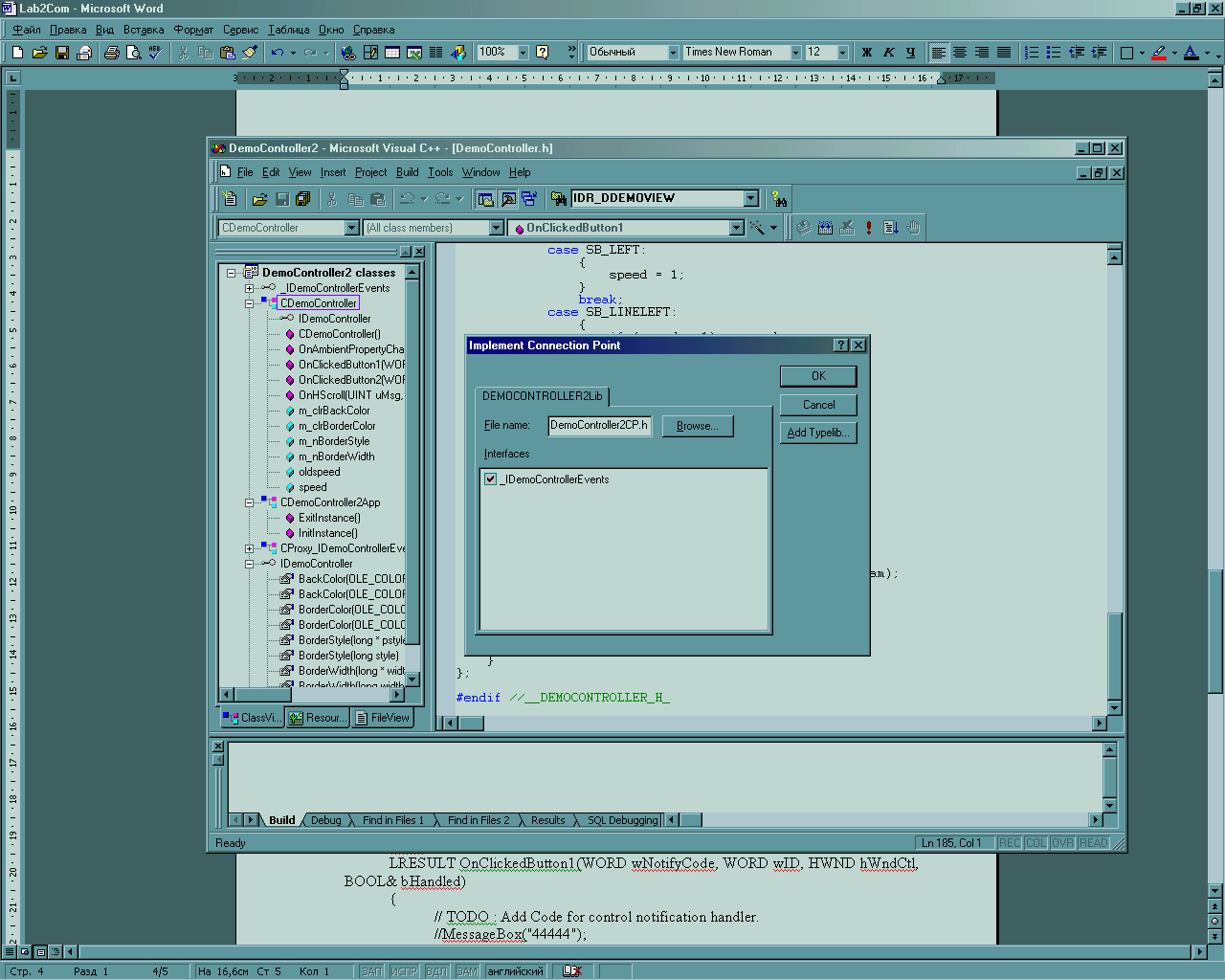Open the All class members combo box
The height and width of the screenshot is (980, 1225).
coord(497,228)
